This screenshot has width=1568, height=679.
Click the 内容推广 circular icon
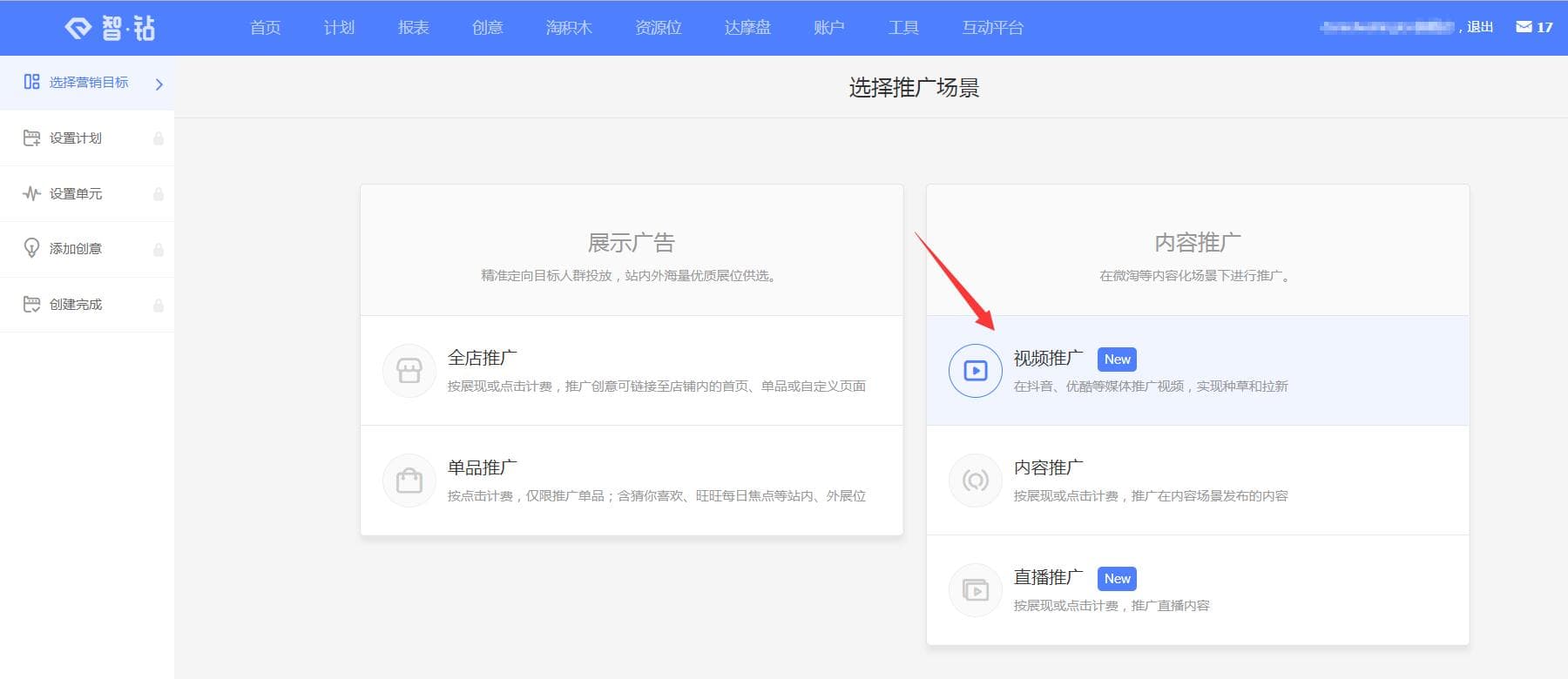(x=975, y=481)
